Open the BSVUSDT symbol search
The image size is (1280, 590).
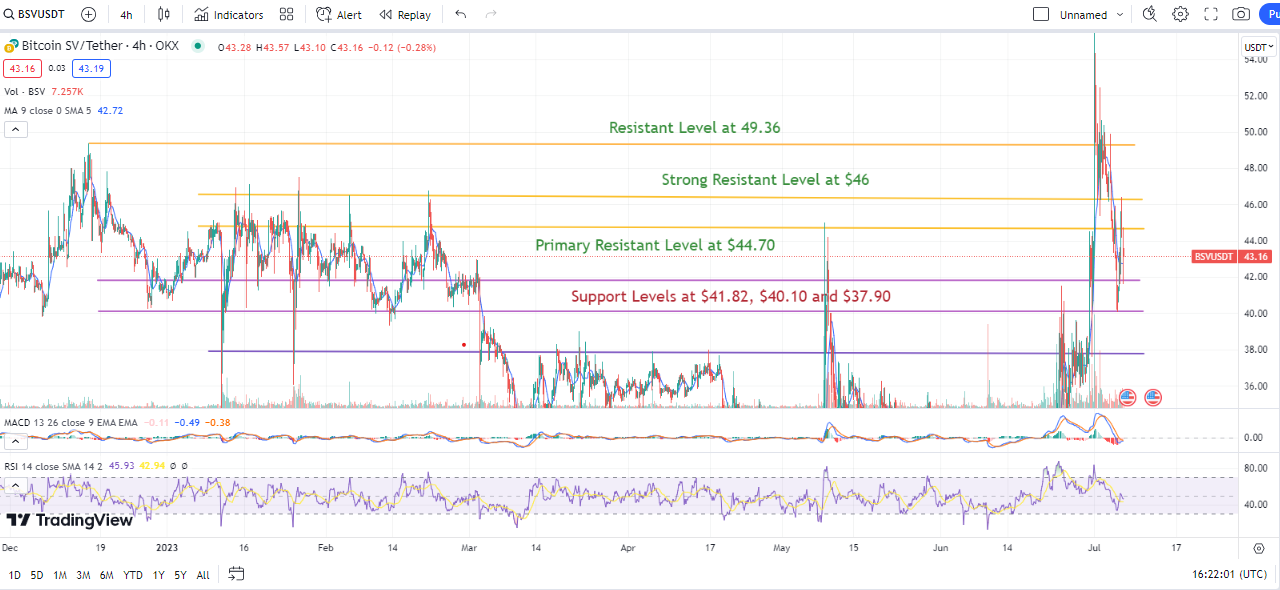[35, 14]
